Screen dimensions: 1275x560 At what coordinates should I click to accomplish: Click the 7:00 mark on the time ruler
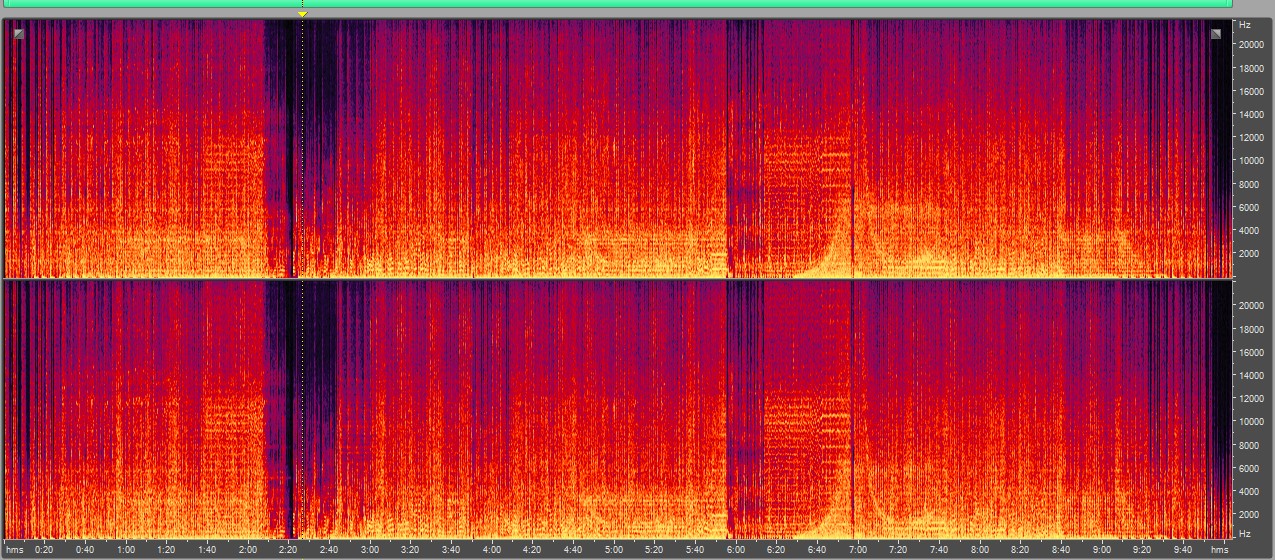tap(858, 550)
